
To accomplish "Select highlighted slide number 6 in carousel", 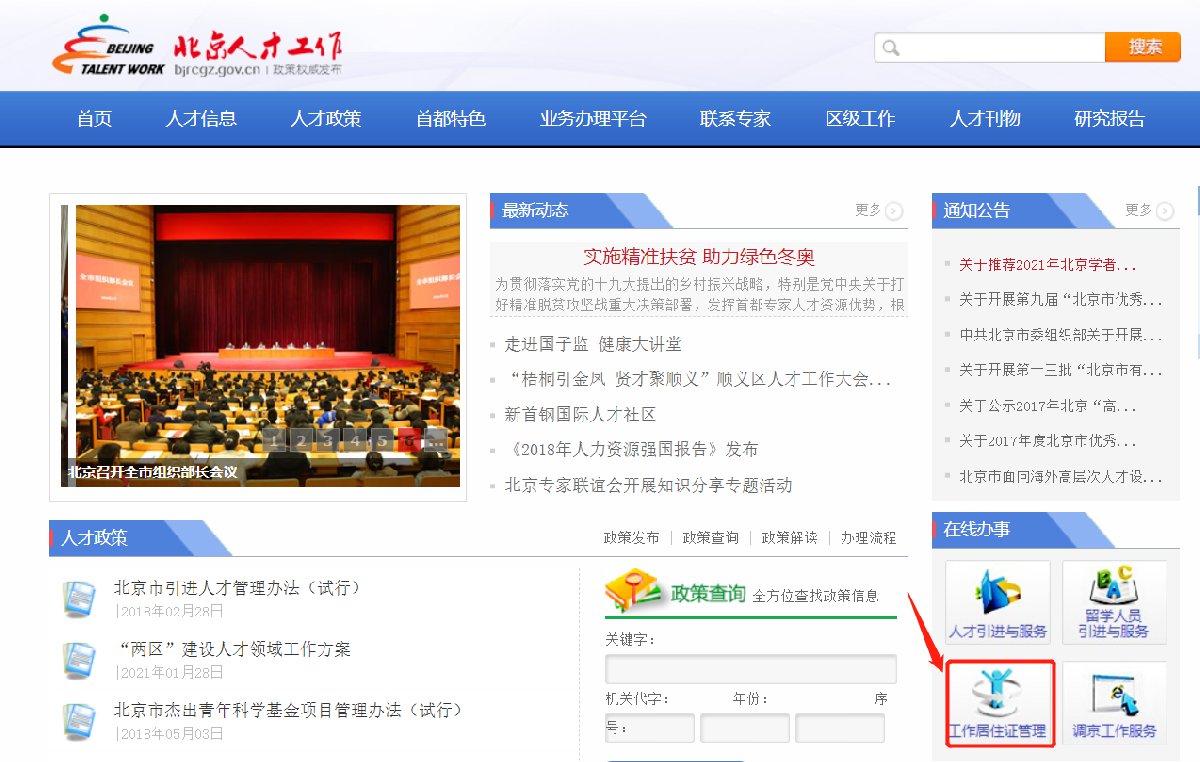I will pos(408,439).
